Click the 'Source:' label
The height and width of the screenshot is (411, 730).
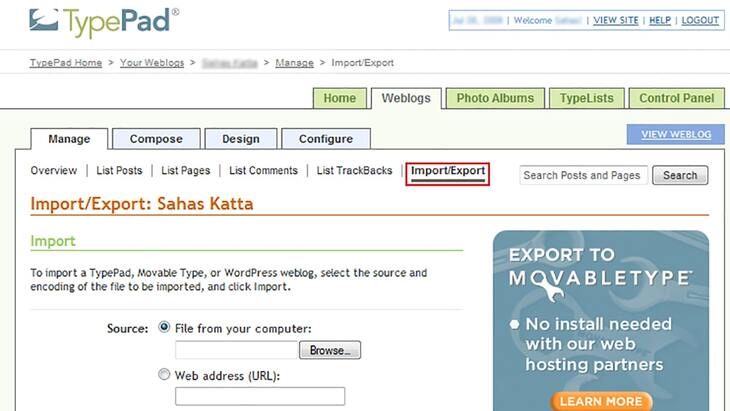point(128,329)
